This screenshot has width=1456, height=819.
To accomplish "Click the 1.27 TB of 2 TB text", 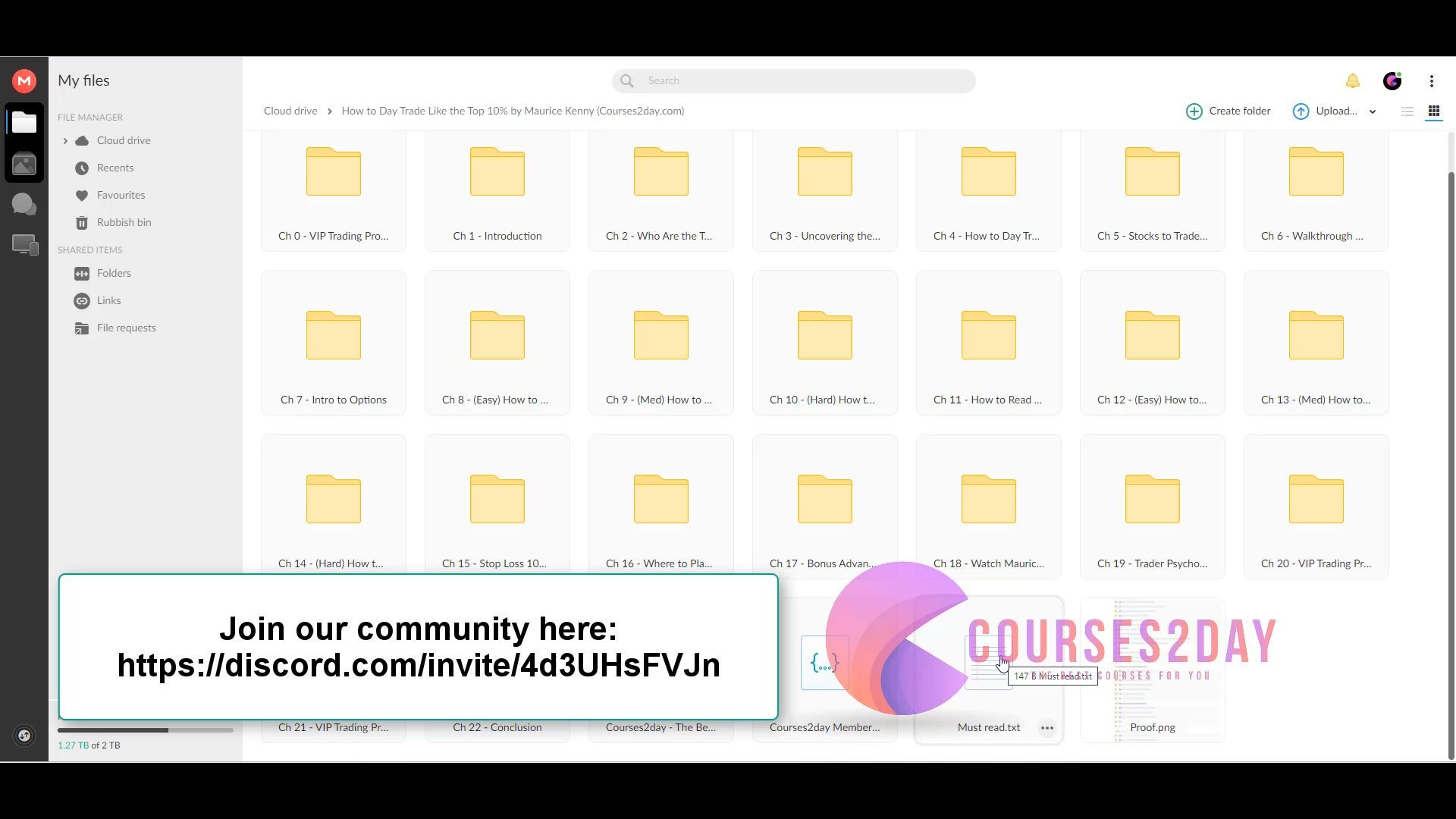I will pos(89,745).
